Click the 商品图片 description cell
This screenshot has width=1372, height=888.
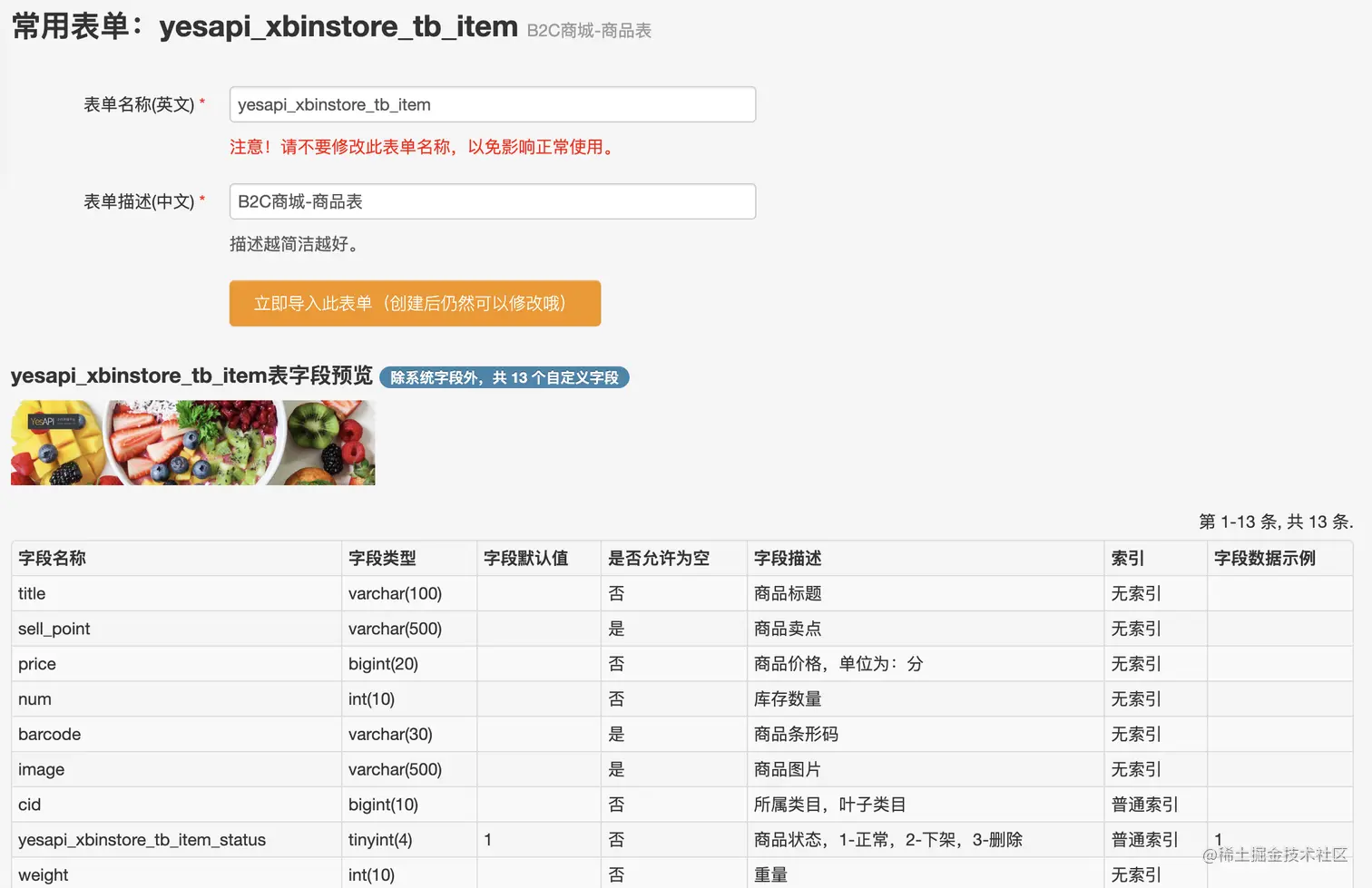point(926,769)
